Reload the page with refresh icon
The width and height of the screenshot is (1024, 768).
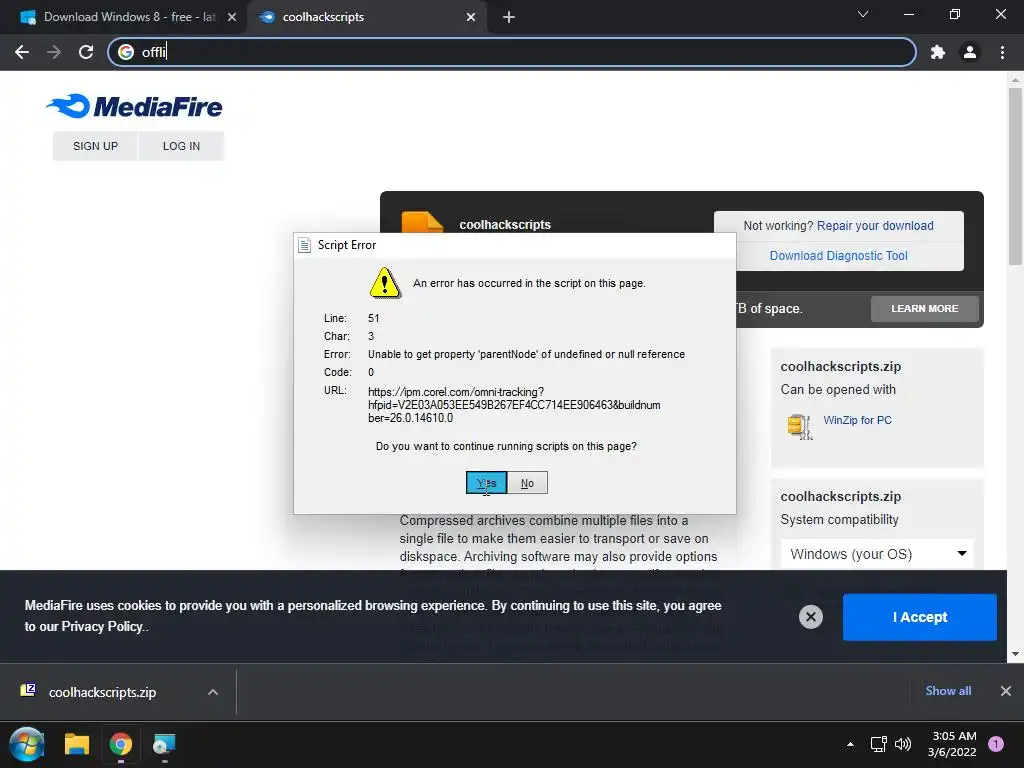pyautogui.click(x=86, y=52)
